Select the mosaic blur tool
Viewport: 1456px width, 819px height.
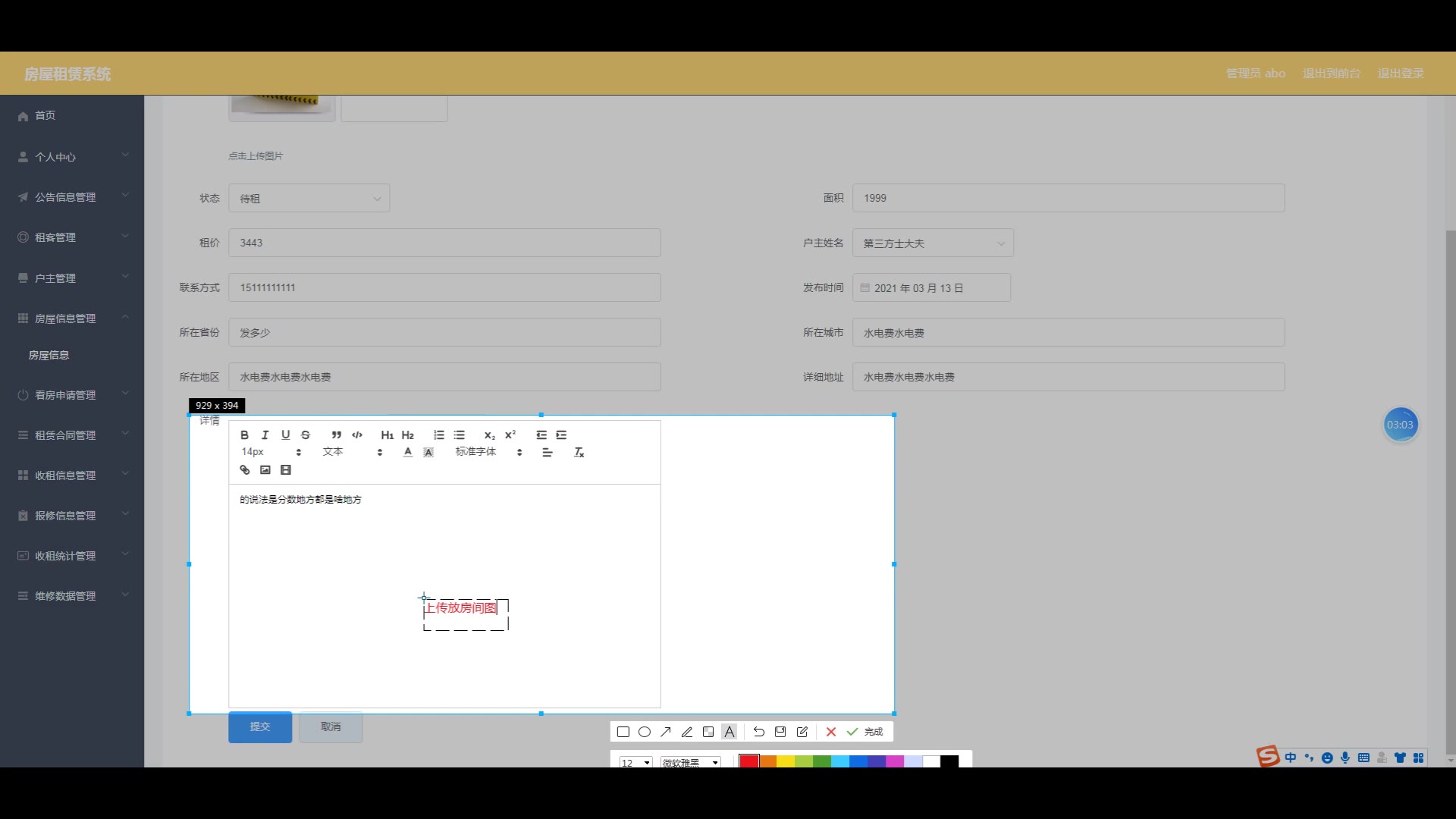pyautogui.click(x=708, y=732)
